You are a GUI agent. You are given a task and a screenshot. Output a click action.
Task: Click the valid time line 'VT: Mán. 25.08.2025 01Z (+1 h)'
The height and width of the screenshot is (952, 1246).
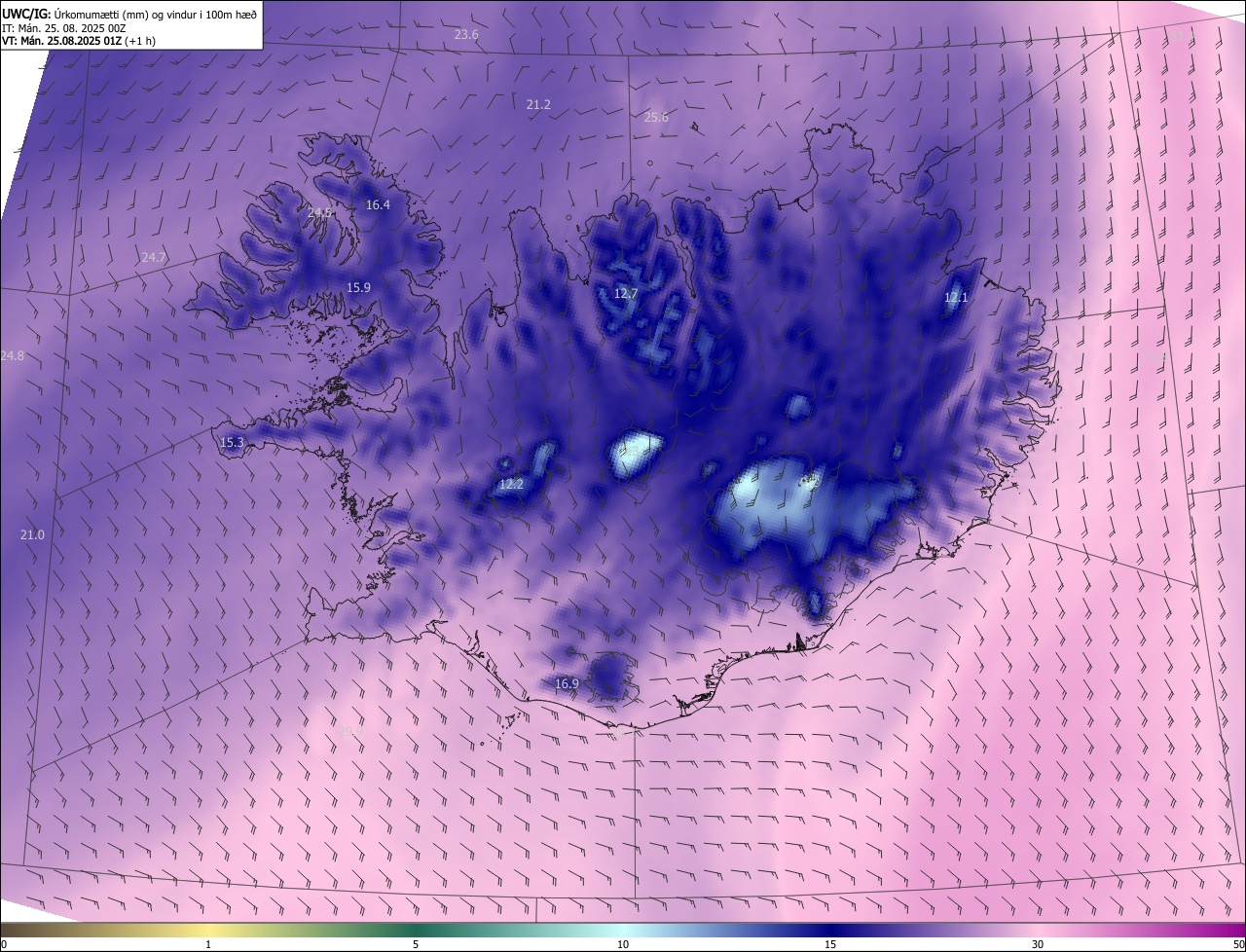(79, 41)
